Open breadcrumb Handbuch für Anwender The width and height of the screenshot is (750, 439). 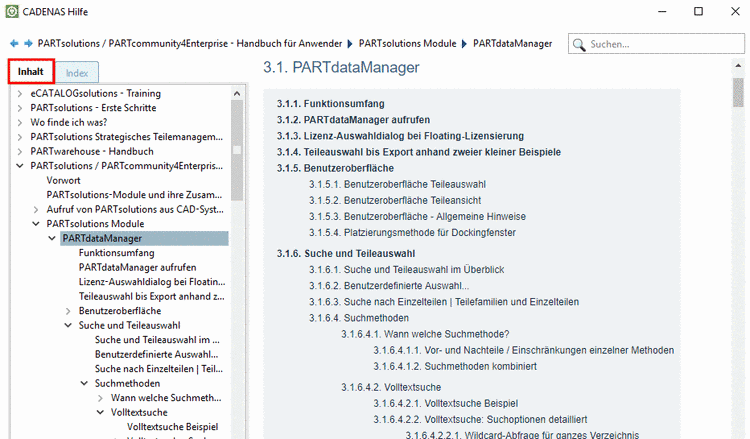coord(190,44)
